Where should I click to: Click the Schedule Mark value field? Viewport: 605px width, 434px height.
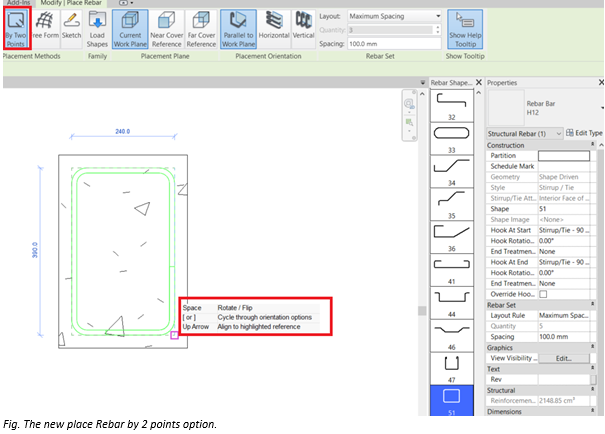pos(564,166)
